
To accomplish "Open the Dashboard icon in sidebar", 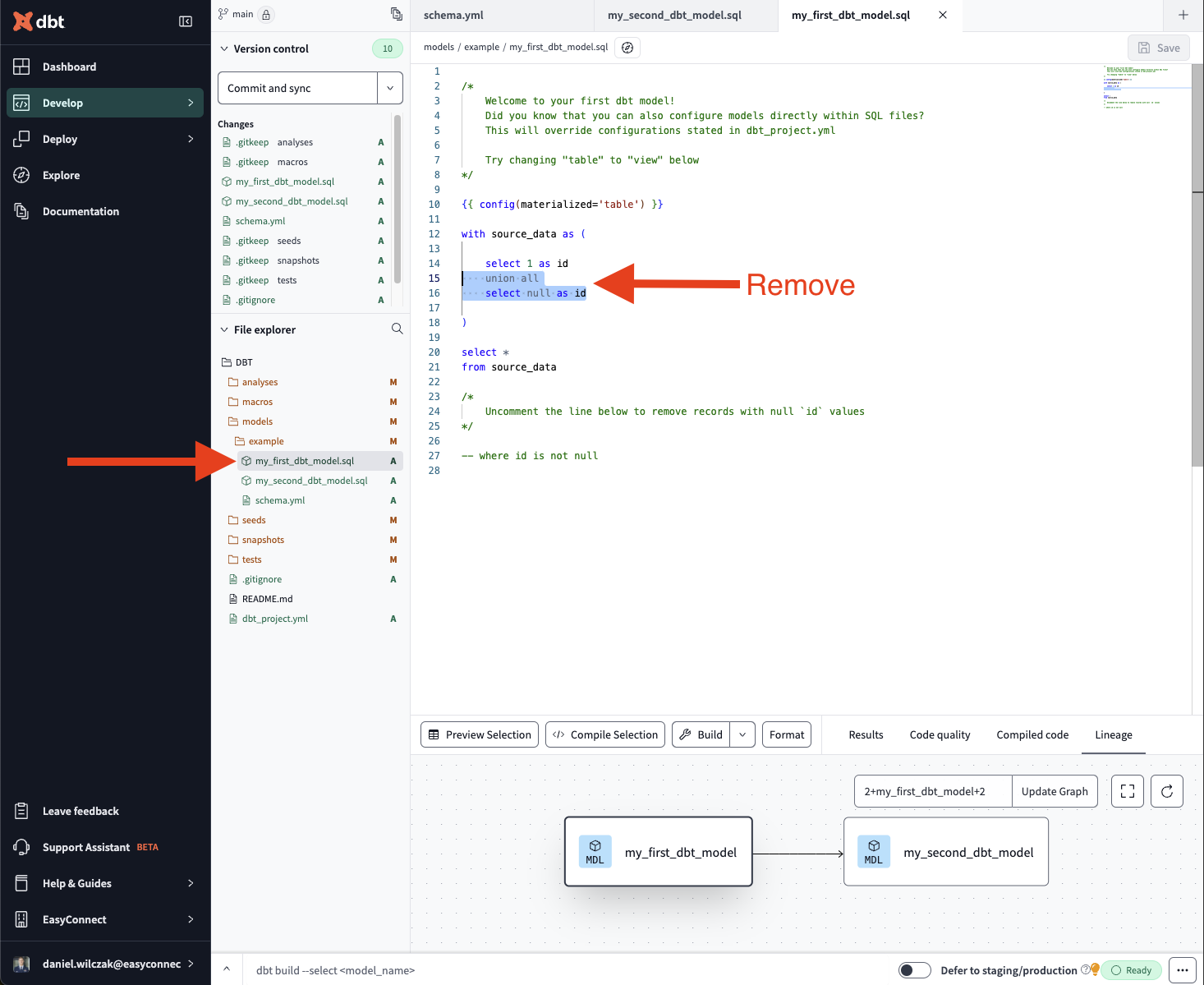I will 22,67.
